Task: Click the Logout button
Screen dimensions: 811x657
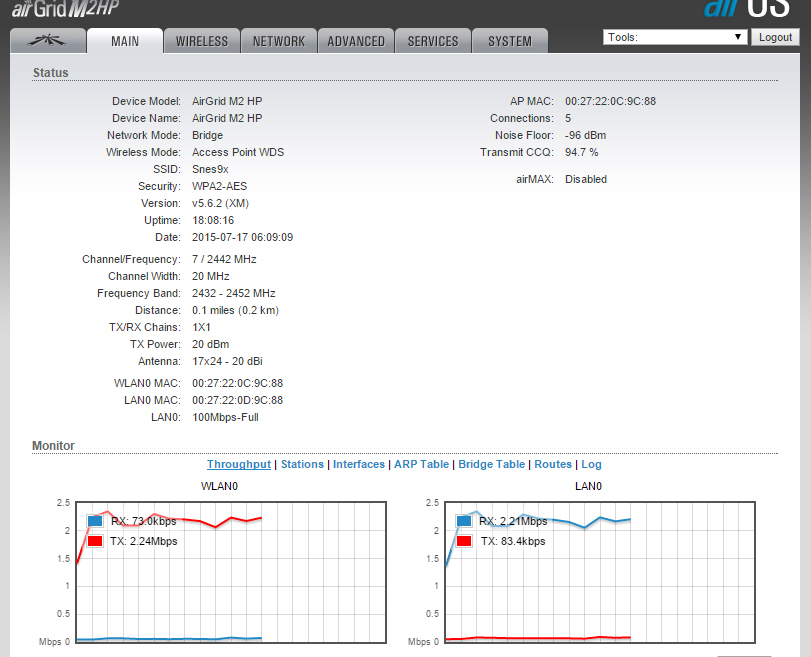Action: [775, 37]
